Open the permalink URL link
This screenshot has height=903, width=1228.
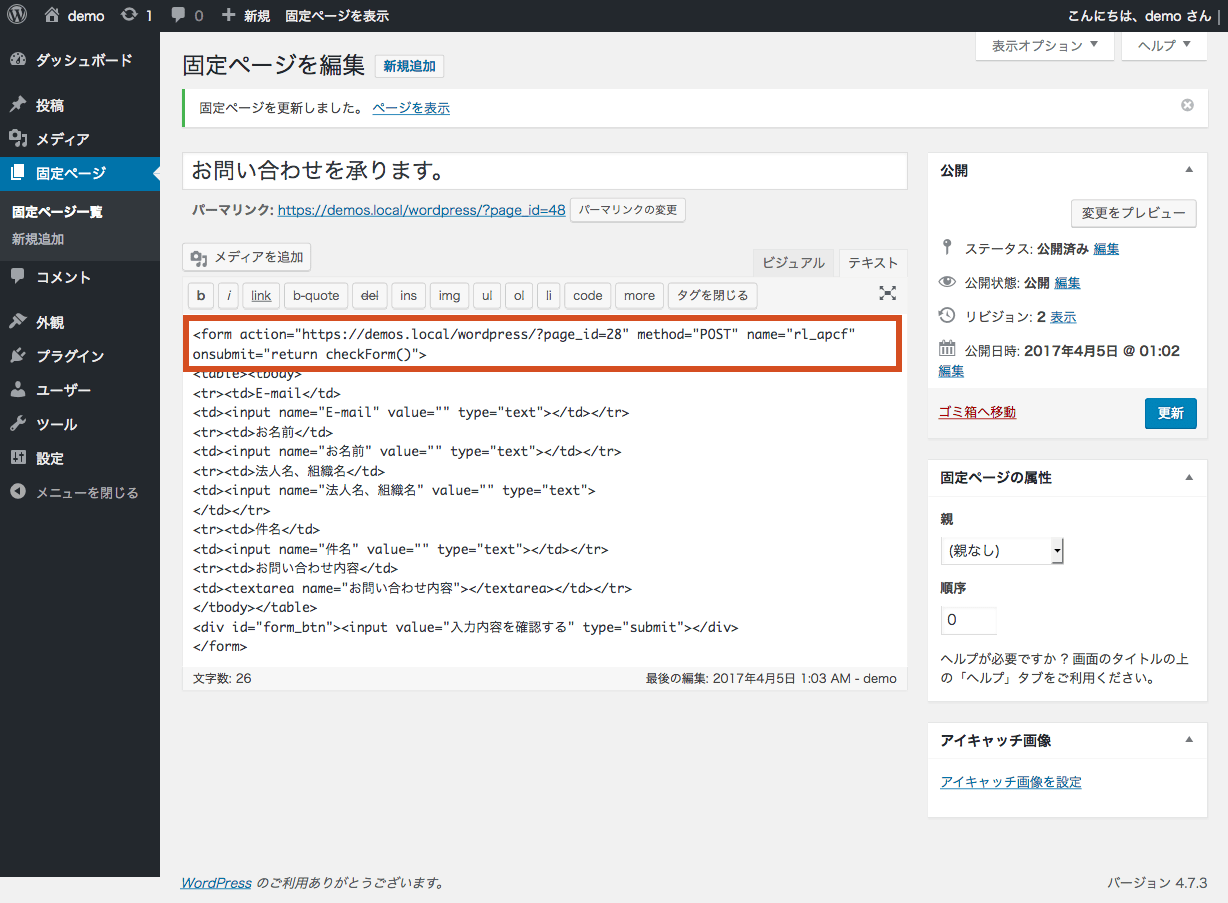pos(421,210)
